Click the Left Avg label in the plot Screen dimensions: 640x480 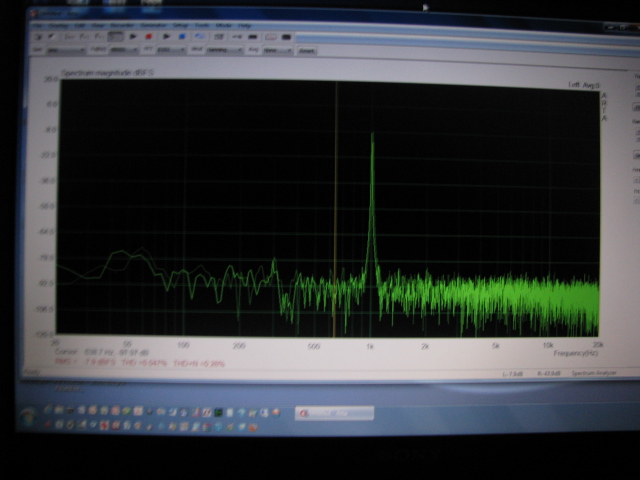584,85
